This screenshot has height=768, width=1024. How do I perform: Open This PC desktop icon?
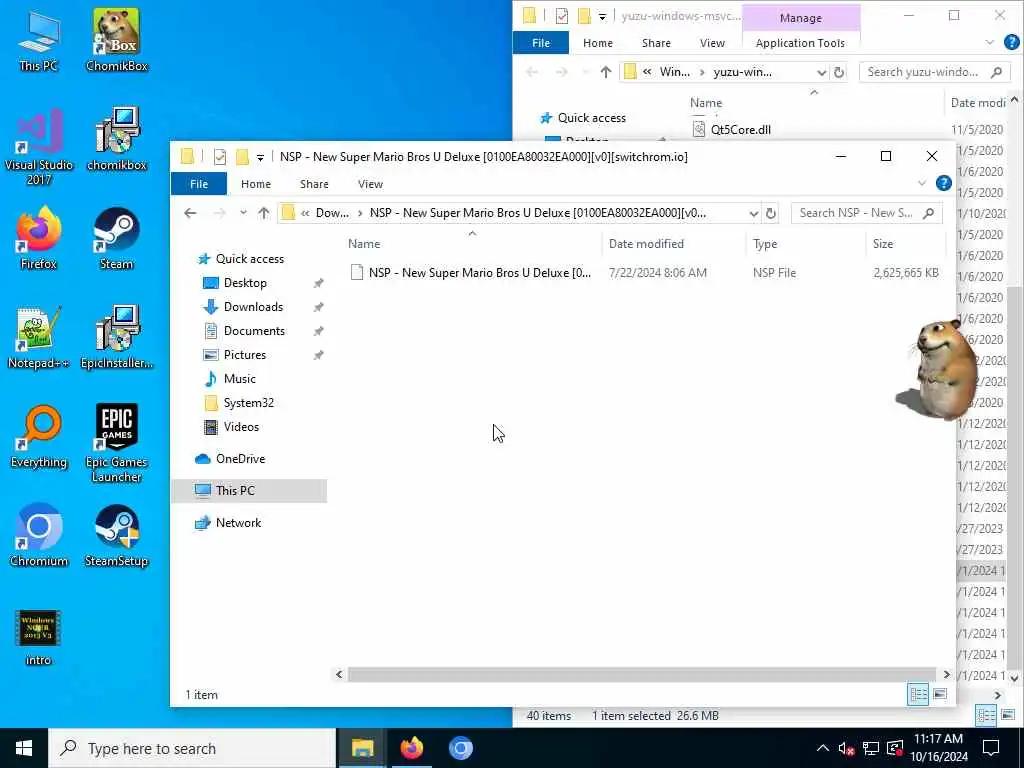click(x=39, y=41)
